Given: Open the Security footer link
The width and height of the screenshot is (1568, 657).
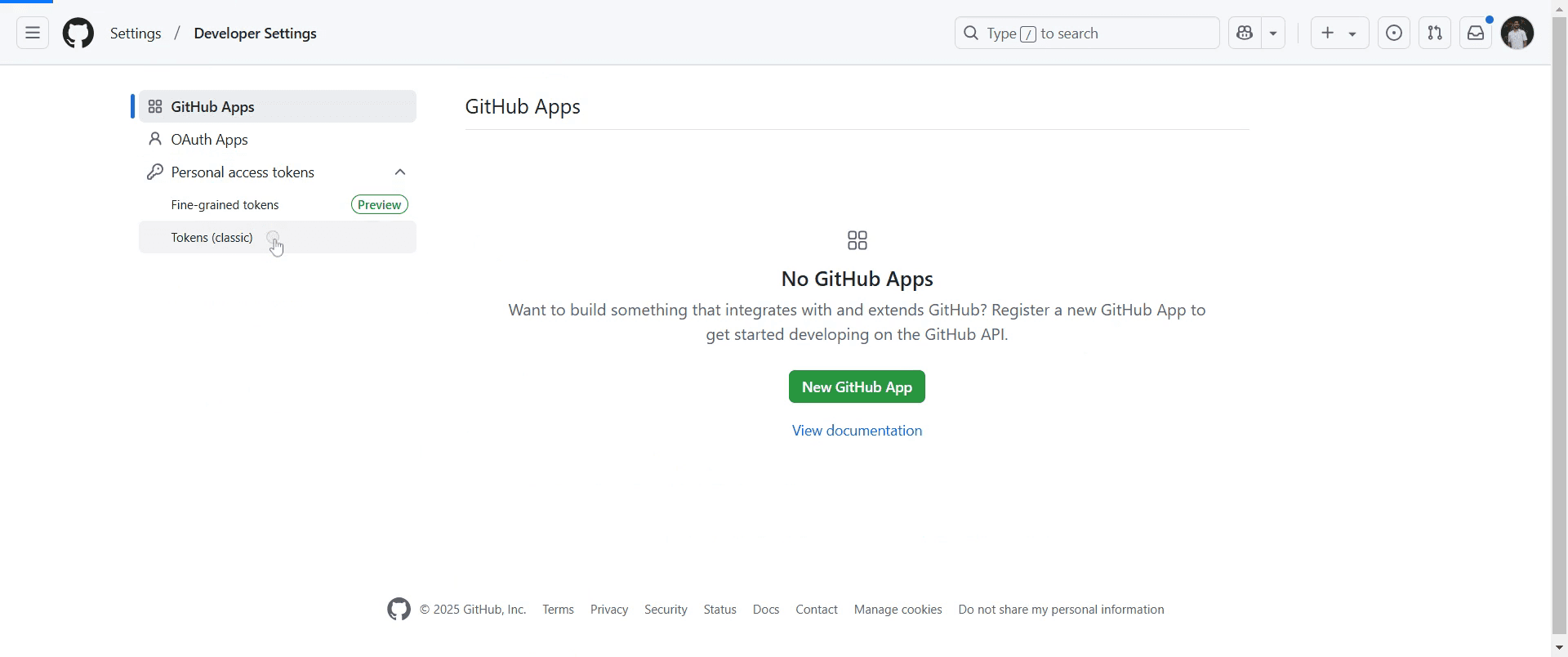Looking at the screenshot, I should 666,610.
